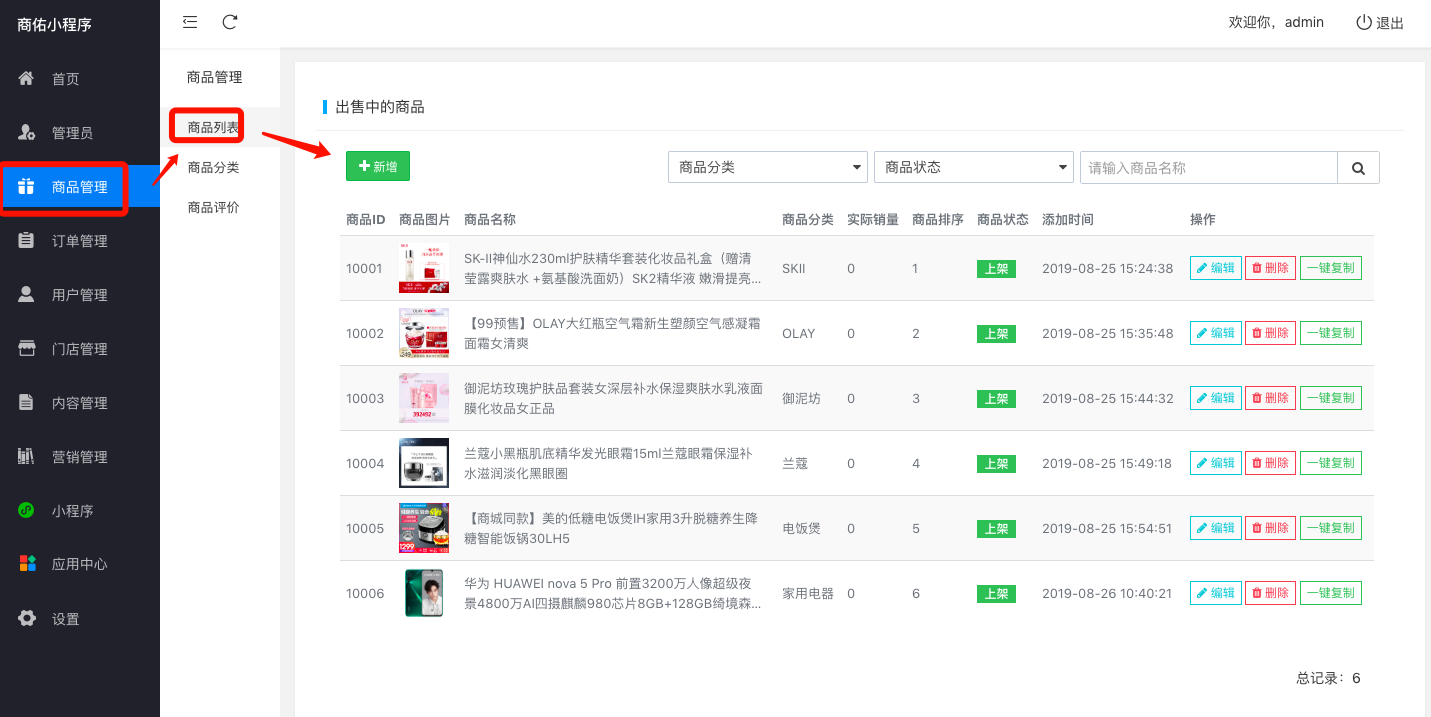Delete product 10003
The width and height of the screenshot is (1431, 717).
[1270, 398]
